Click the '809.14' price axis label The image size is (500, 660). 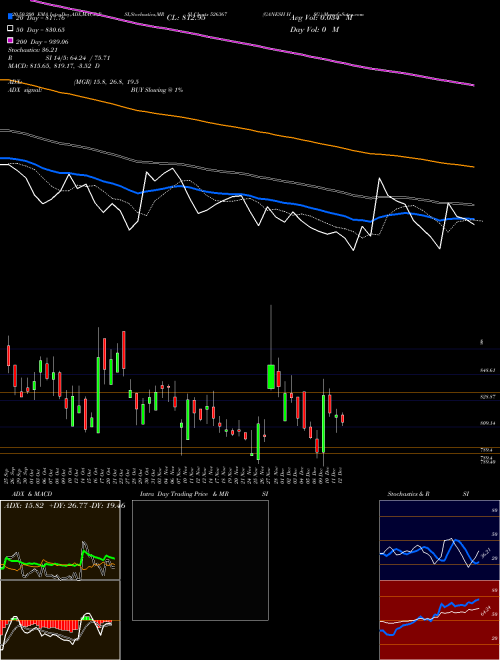pyautogui.click(x=488, y=423)
